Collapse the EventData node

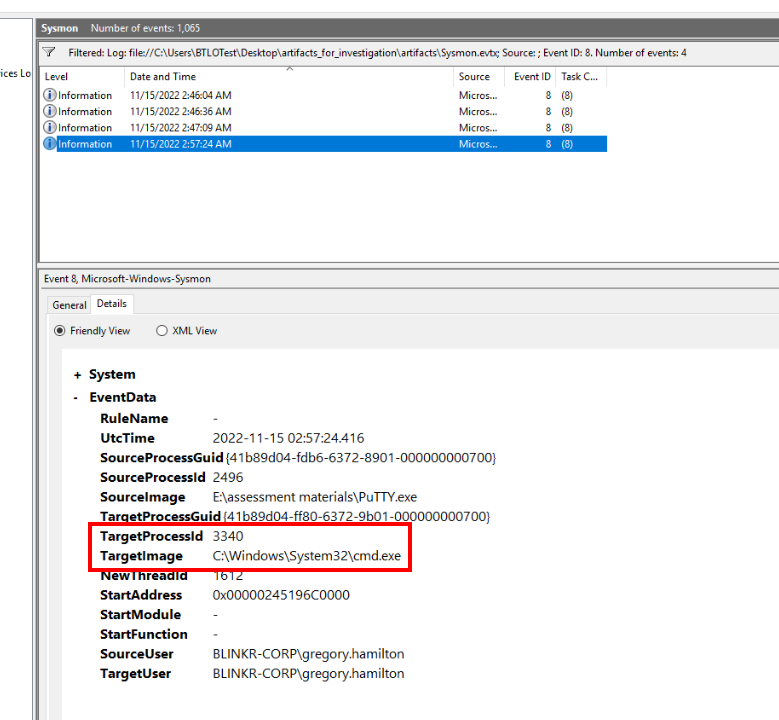click(76, 398)
